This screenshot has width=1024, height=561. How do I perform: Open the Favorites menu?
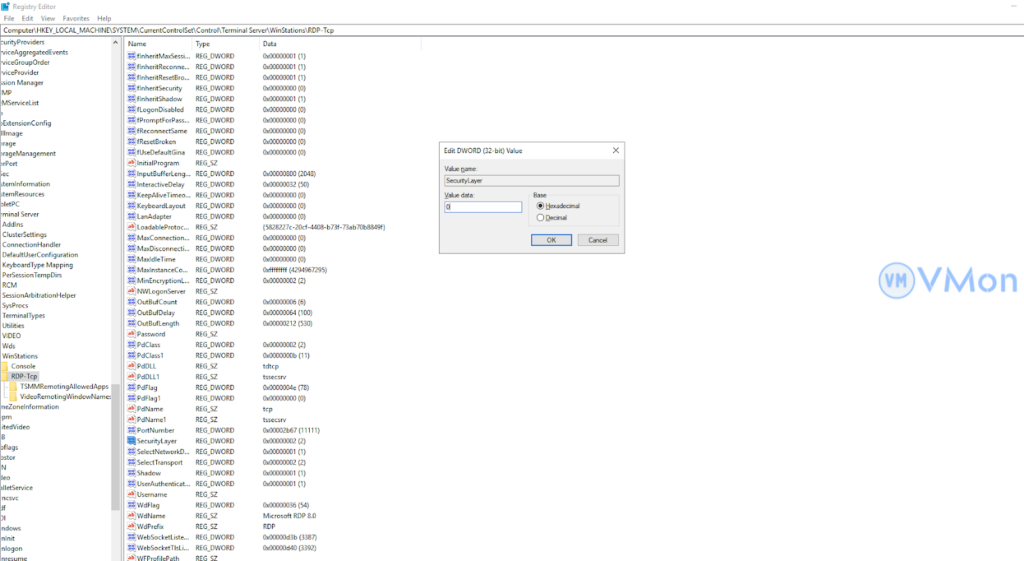75,18
